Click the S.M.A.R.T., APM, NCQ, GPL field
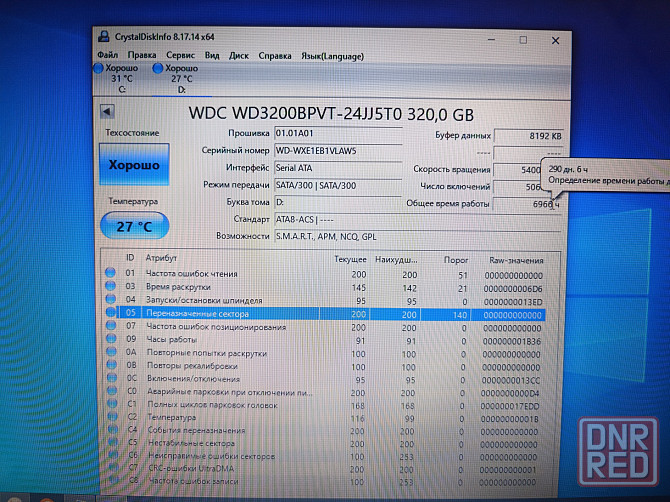Viewport: 670px width, 502px height. pyautogui.click(x=417, y=237)
